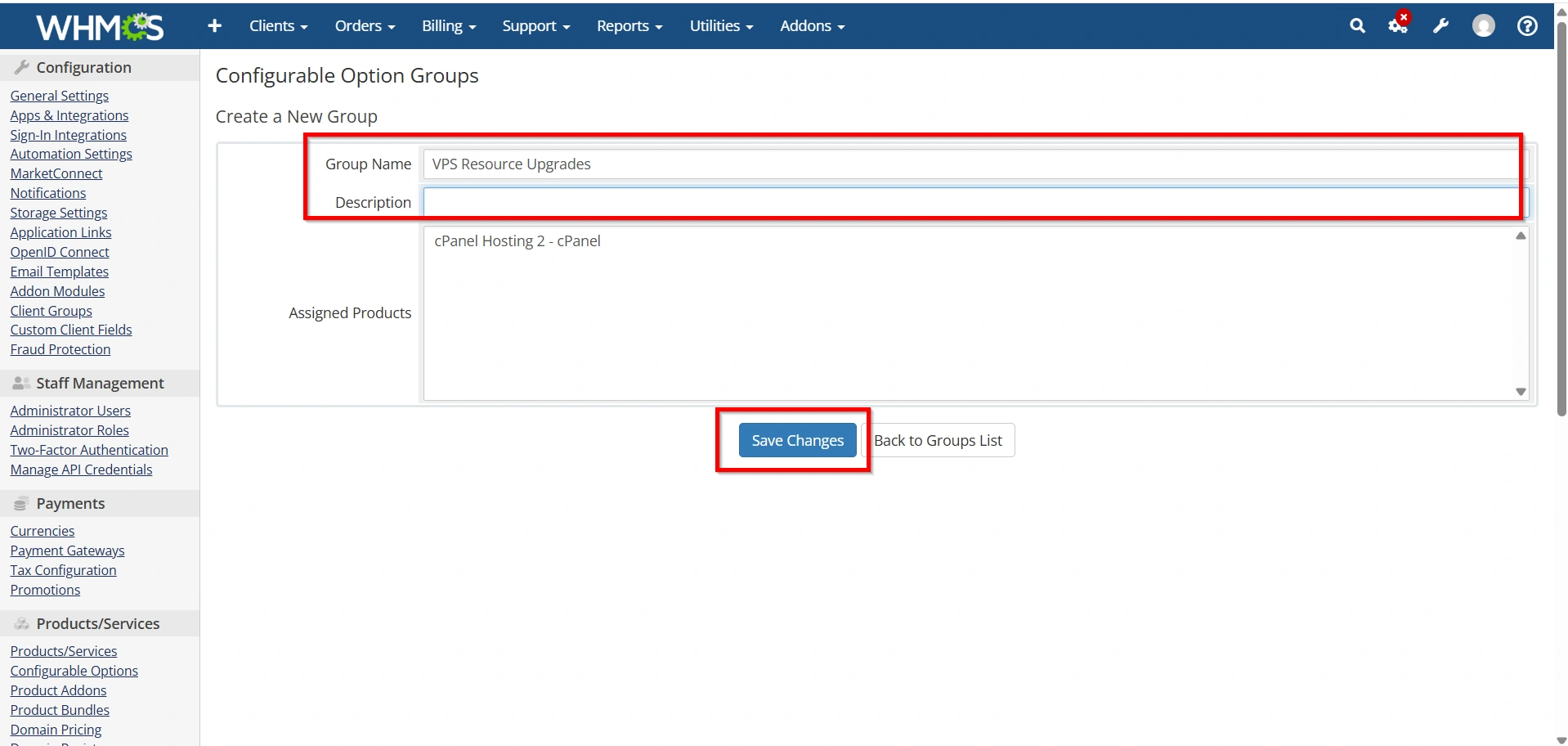Open General Settings link

click(x=59, y=96)
